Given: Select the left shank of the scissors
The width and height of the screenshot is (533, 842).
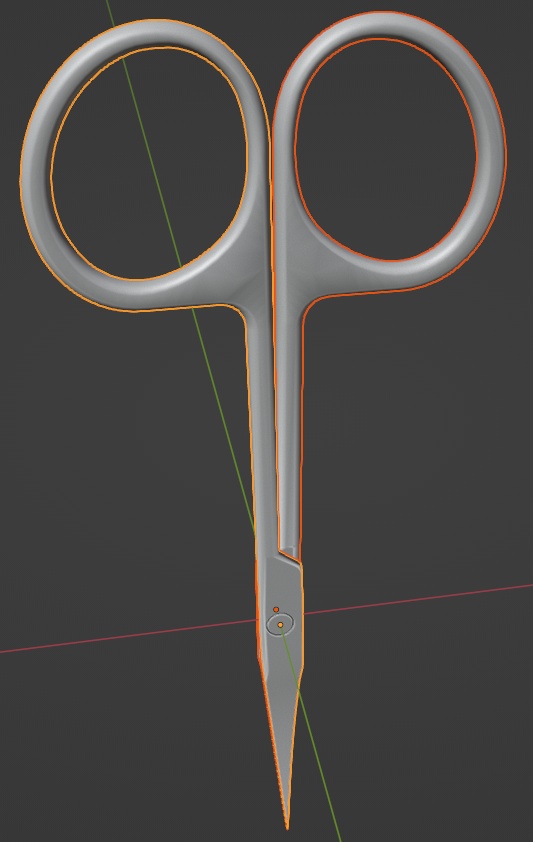Looking at the screenshot, I should [x=262, y=430].
